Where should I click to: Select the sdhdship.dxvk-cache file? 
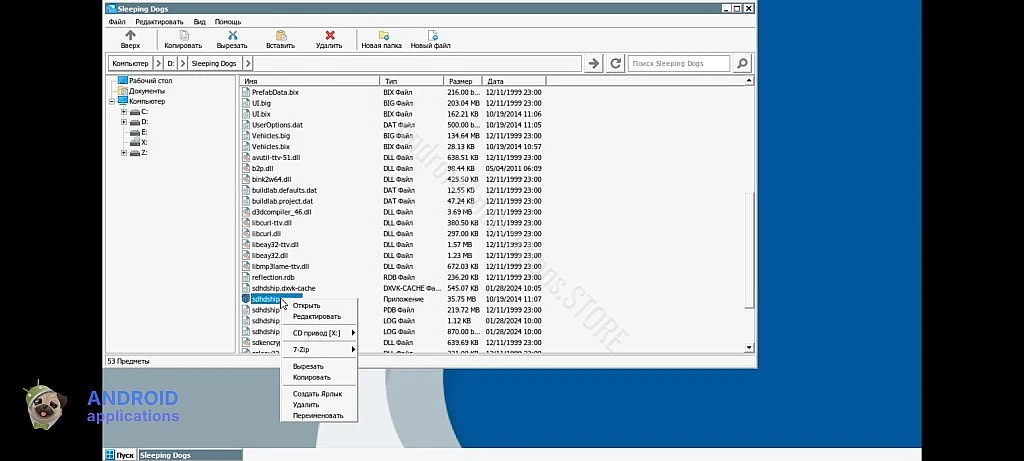point(283,288)
